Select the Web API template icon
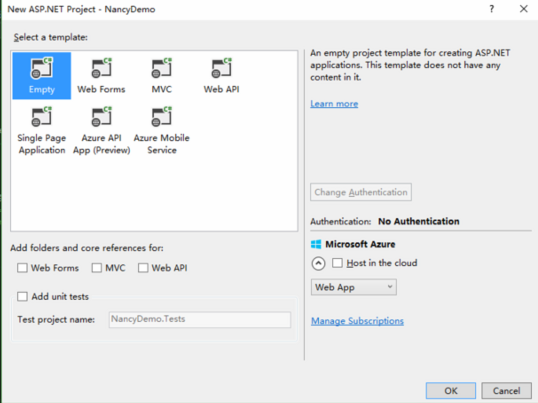This screenshot has height=403, width=538. click(222, 68)
